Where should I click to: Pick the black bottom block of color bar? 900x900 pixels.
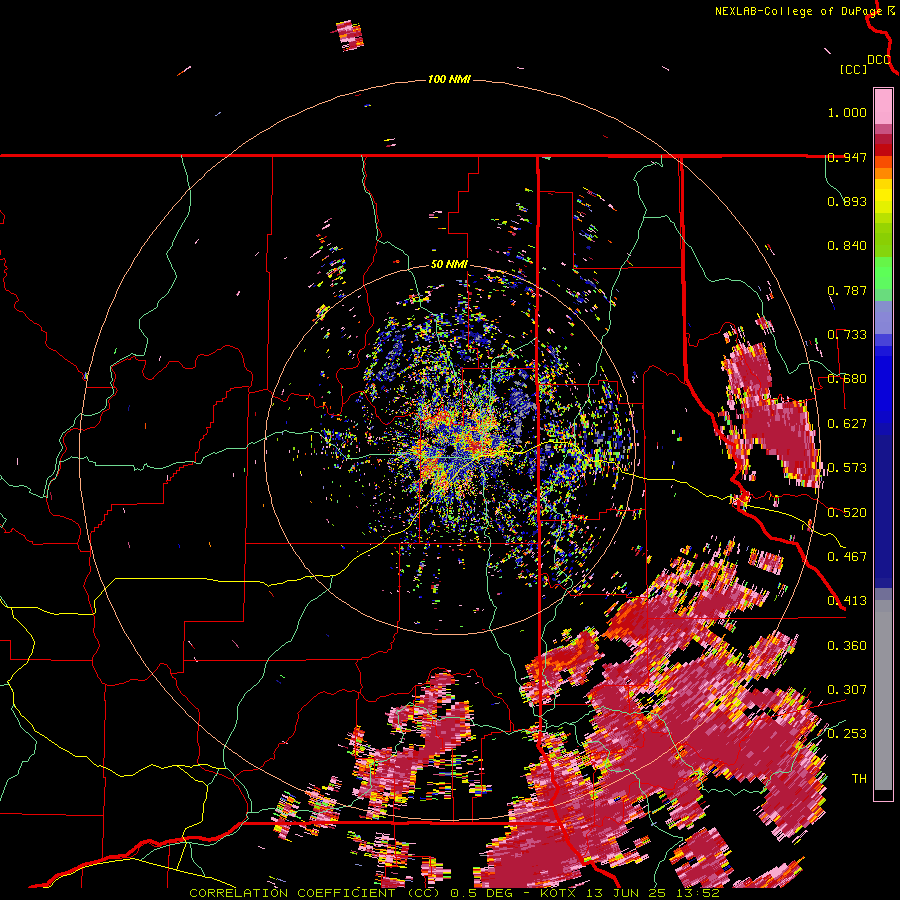883,795
